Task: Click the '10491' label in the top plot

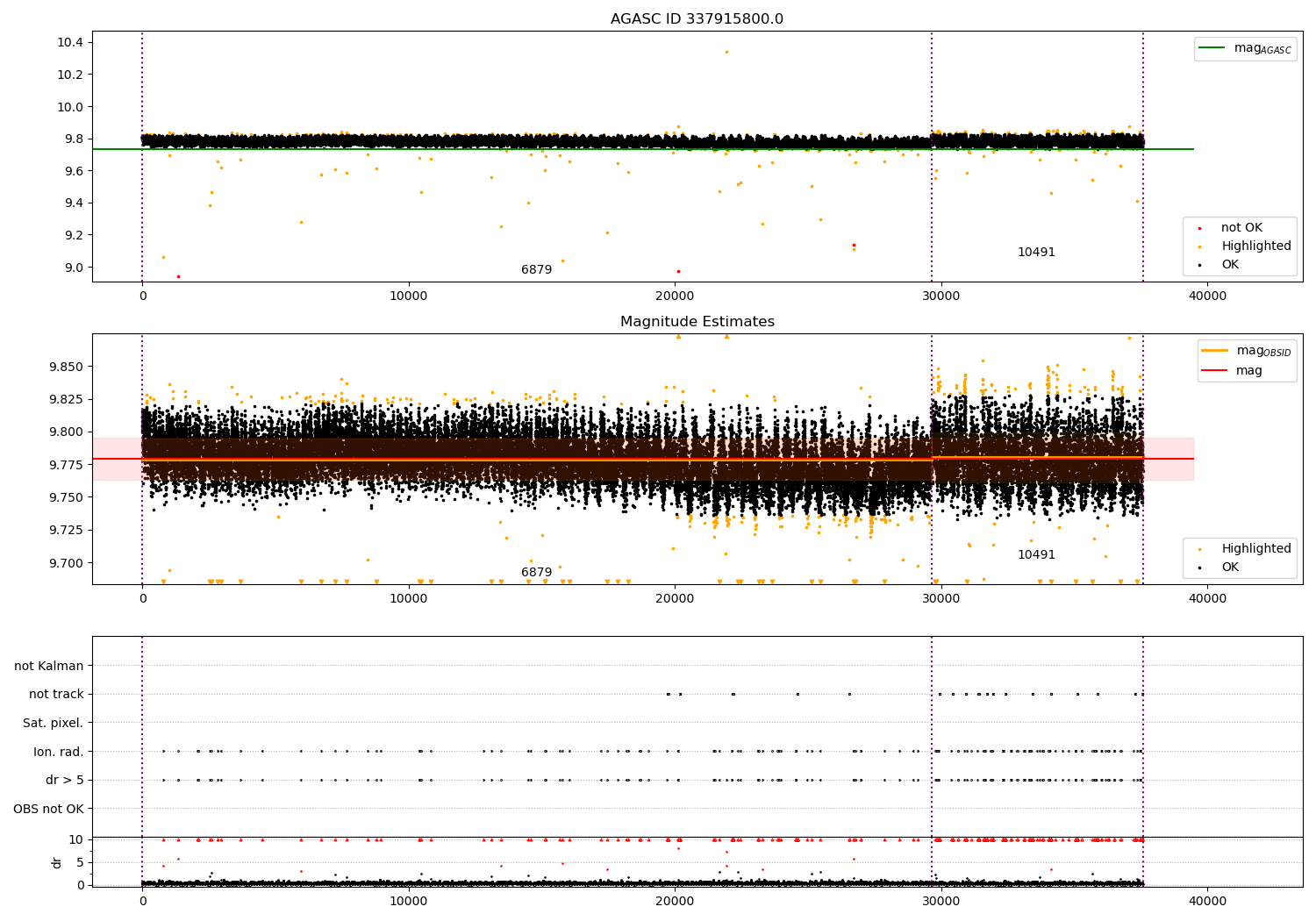Action: pos(1036,253)
